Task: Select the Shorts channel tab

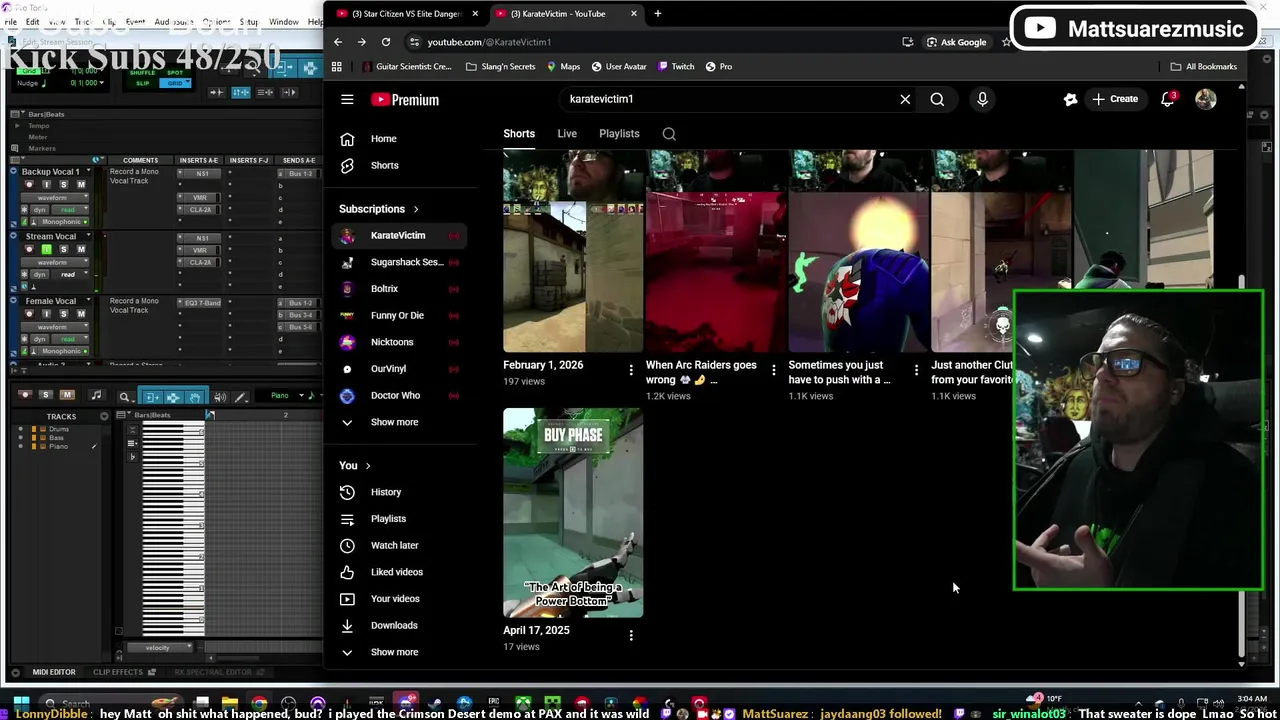Action: (519, 134)
